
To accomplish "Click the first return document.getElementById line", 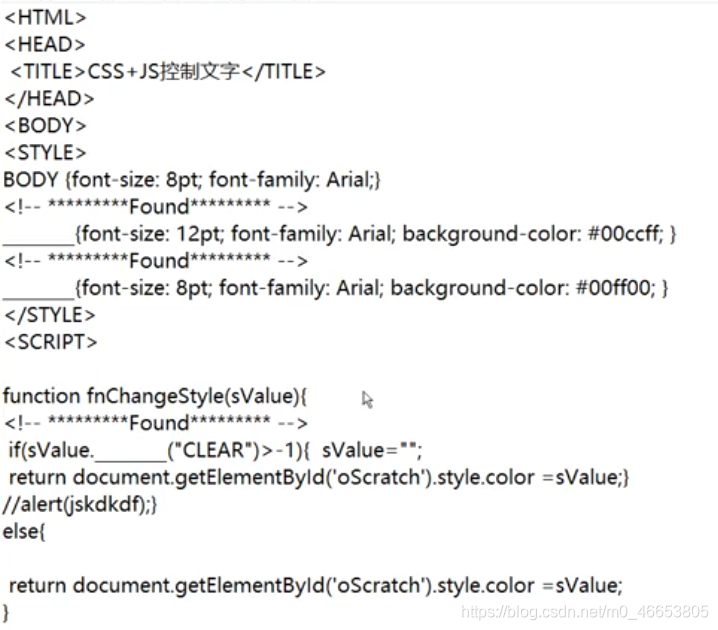I will click(319, 477).
